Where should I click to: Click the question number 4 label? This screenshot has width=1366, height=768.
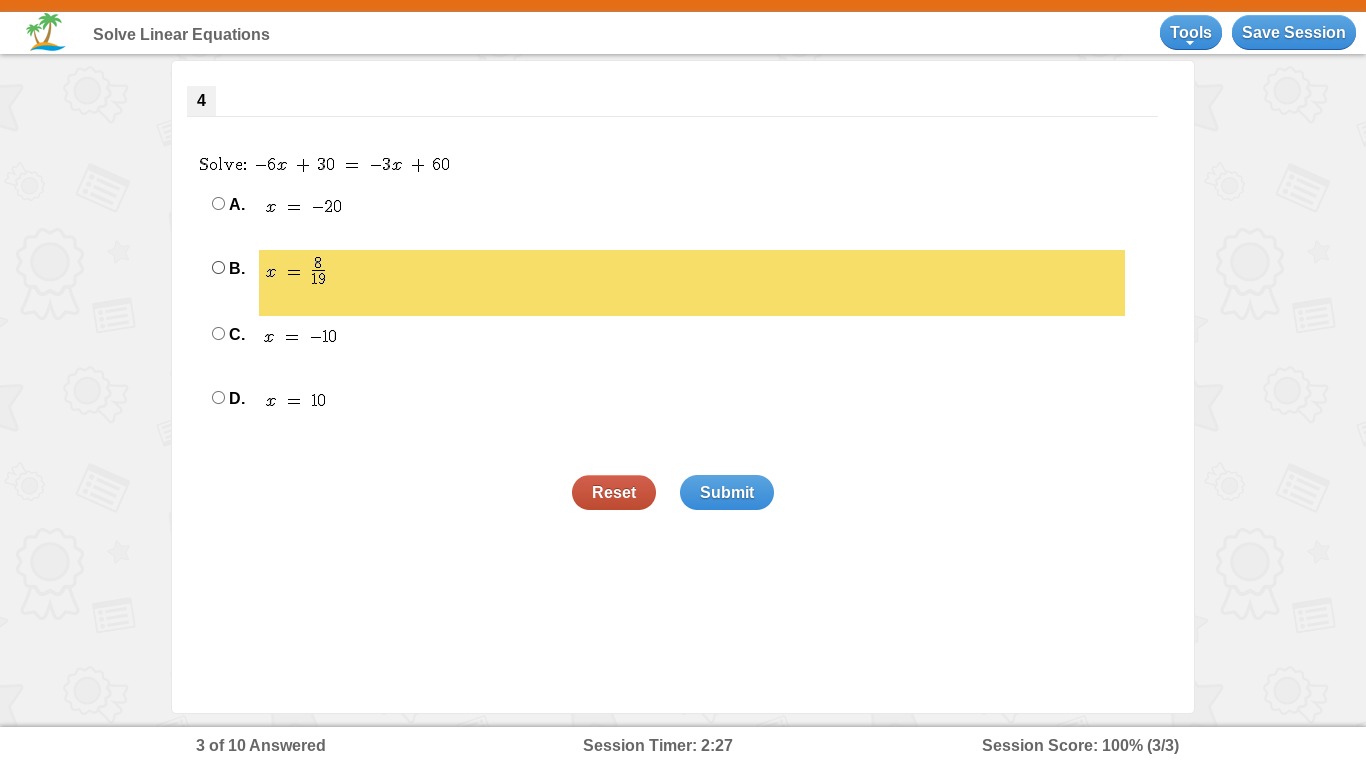(201, 101)
